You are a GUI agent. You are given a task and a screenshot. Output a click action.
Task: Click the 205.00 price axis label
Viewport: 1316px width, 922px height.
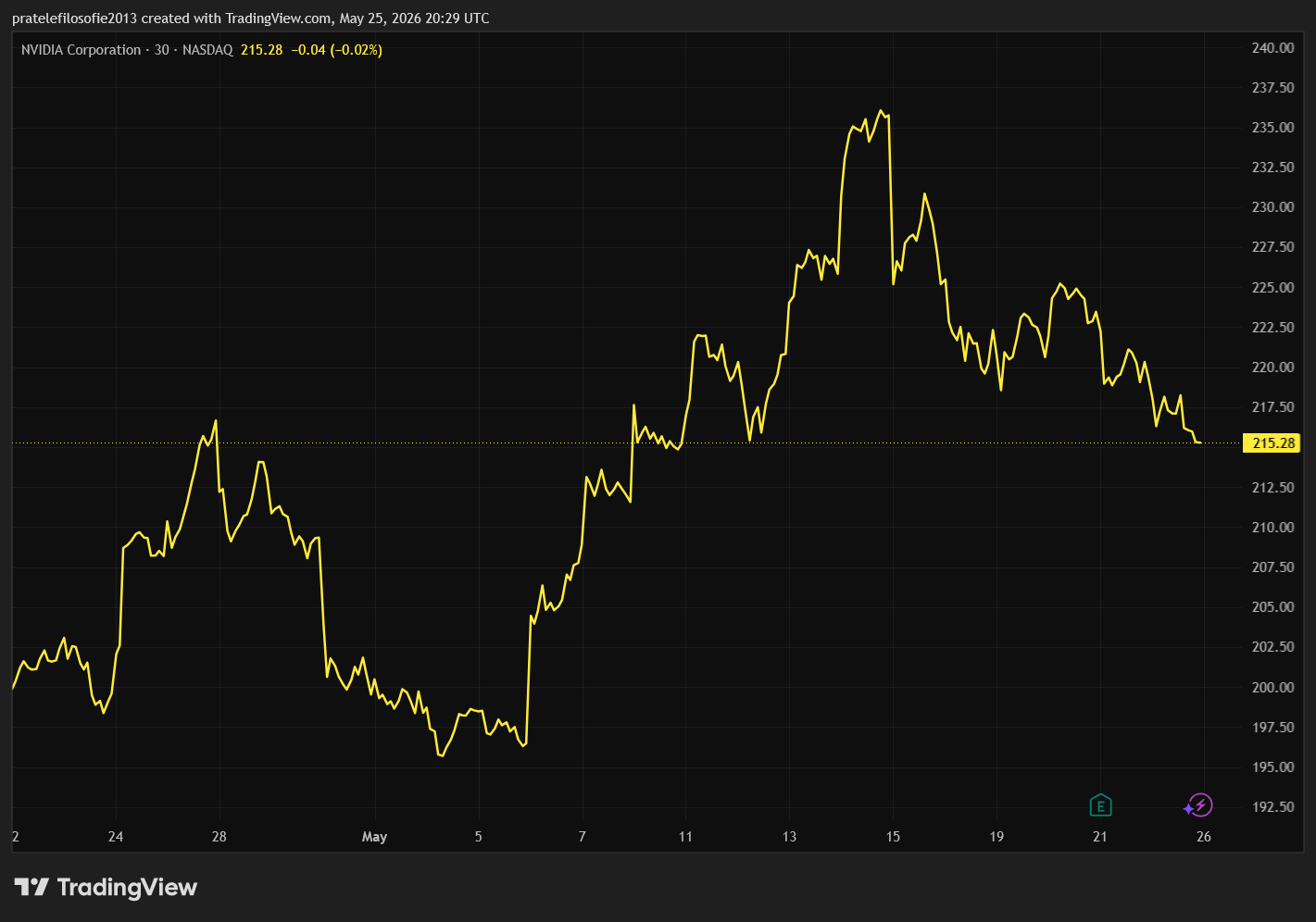coord(1273,607)
